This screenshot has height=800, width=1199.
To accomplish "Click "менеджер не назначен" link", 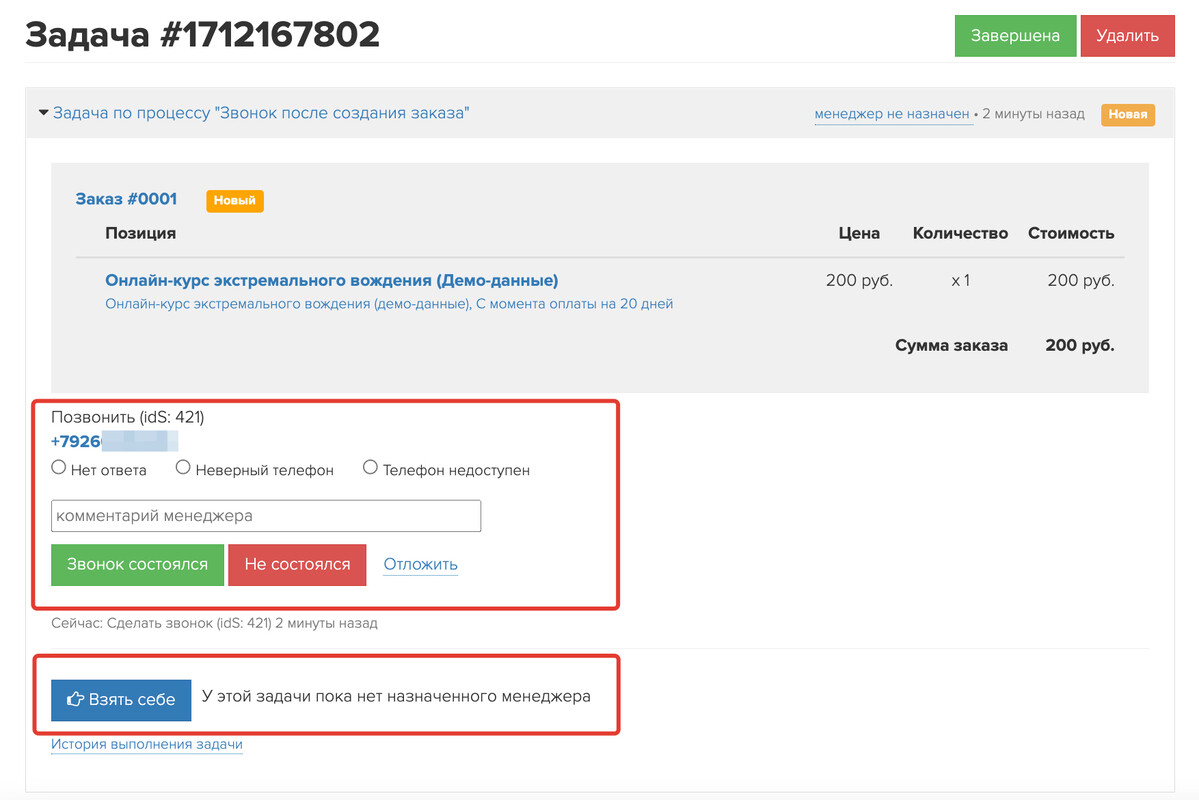I will (x=892, y=114).
